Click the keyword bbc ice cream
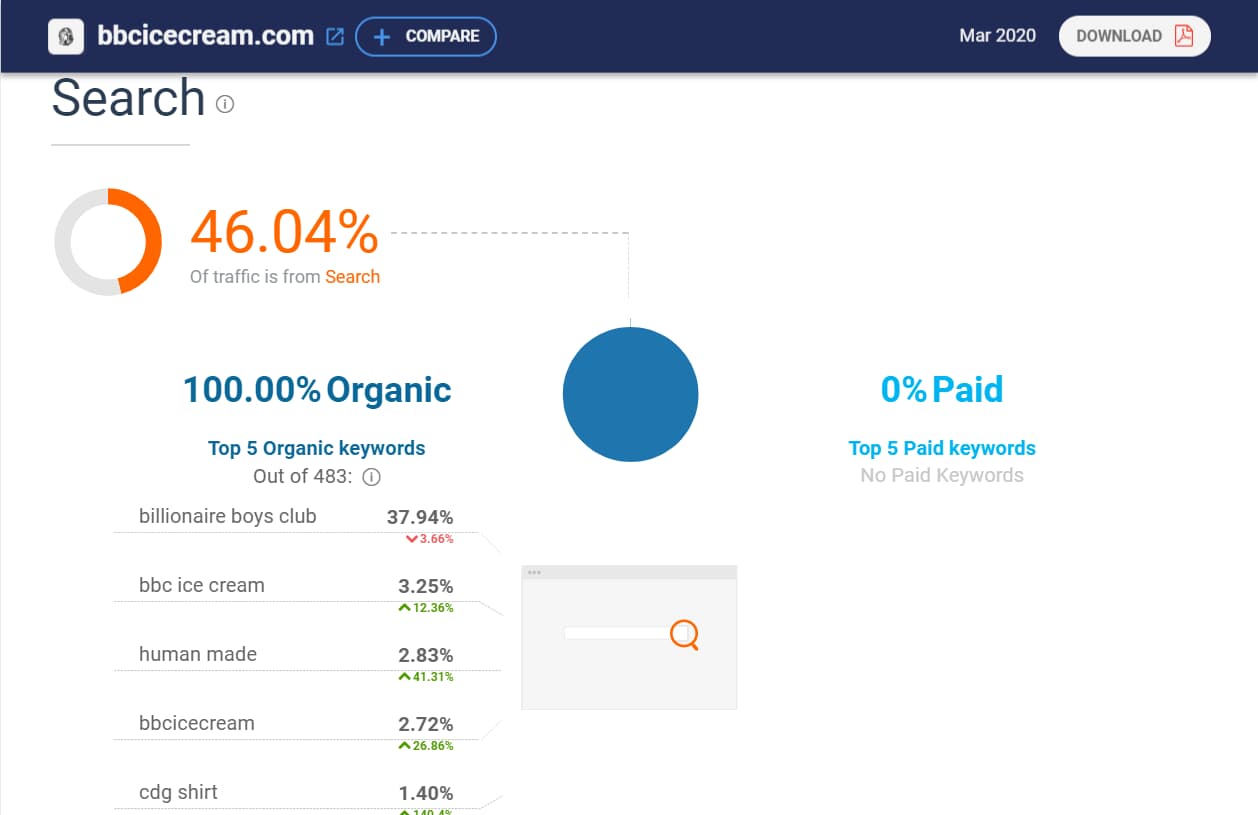The width and height of the screenshot is (1258, 815). (x=202, y=585)
